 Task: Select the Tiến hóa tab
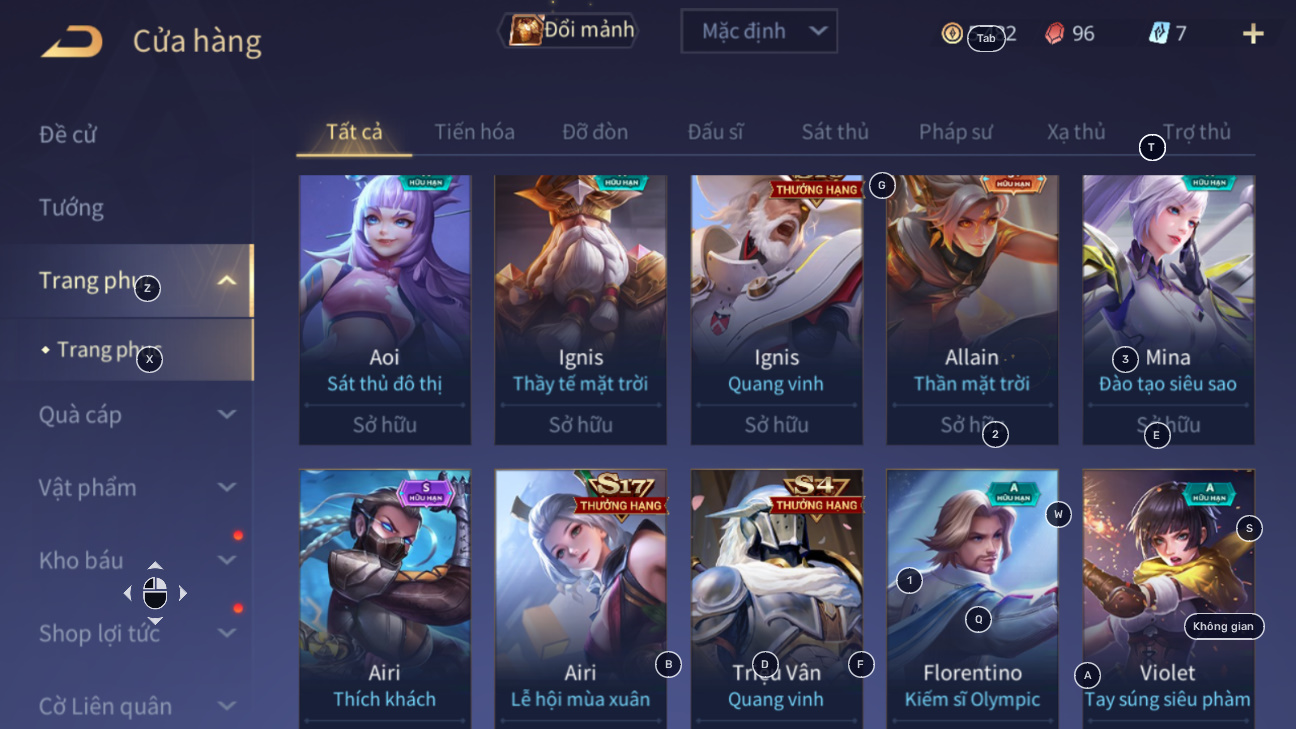coord(475,132)
